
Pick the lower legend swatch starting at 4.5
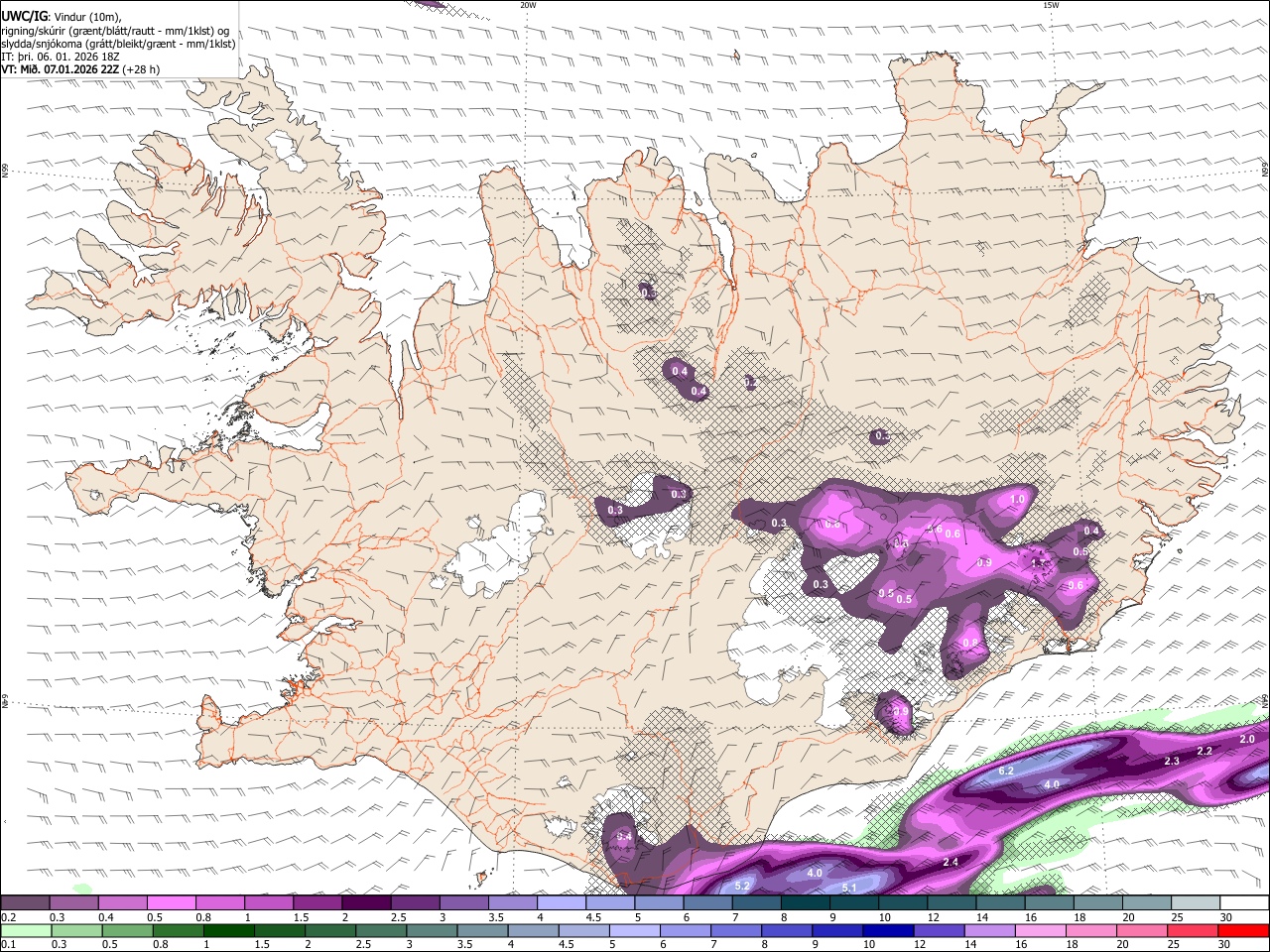pos(584,930)
